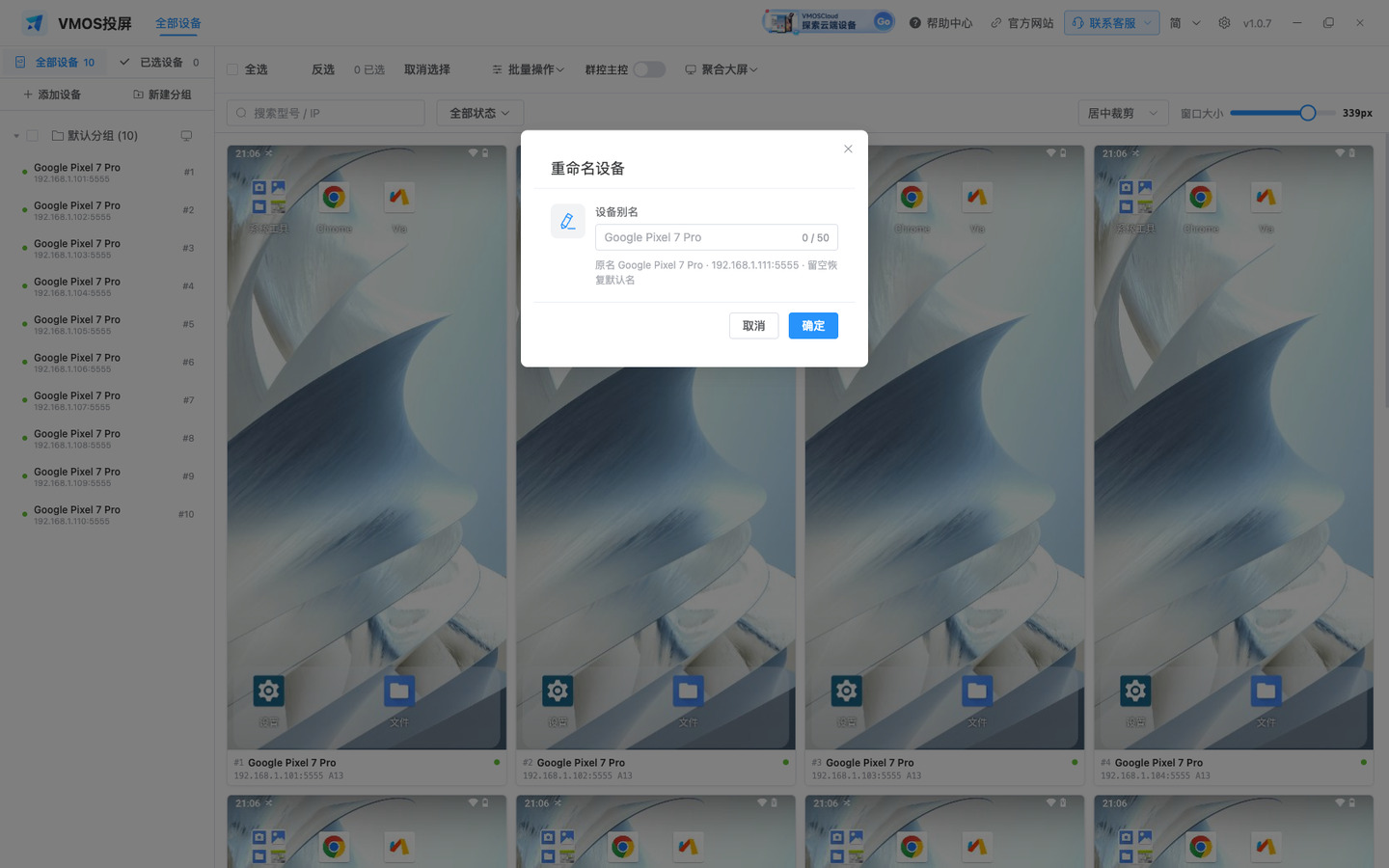Click caption "#4 Google Pixel 7 Pro" under thumbnail
The image size is (1389, 868).
1152,763
